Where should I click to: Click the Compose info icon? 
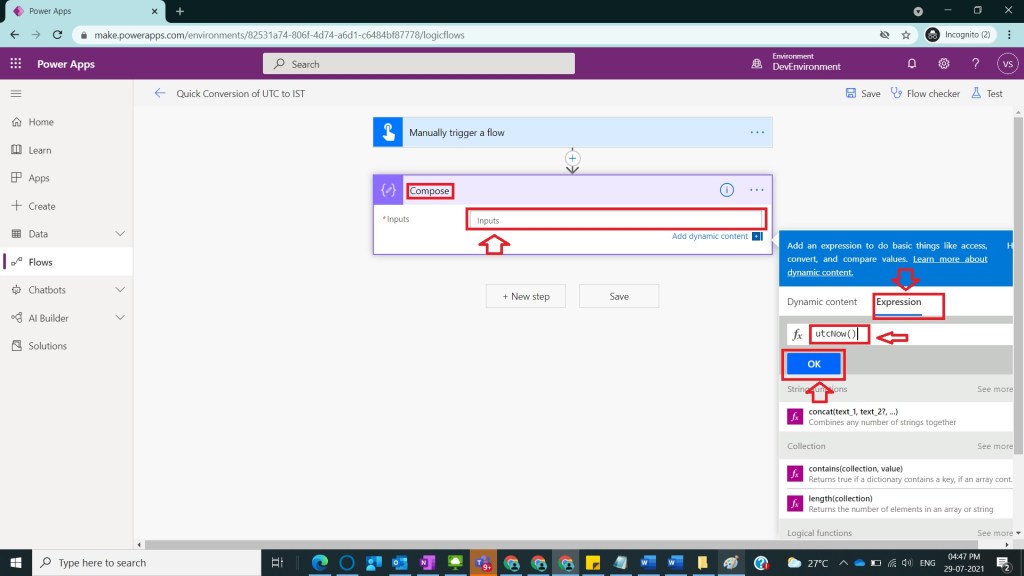pos(727,190)
